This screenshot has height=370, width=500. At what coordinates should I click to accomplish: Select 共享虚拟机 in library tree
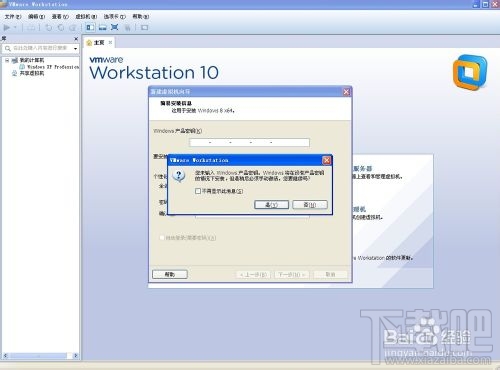click(32, 73)
